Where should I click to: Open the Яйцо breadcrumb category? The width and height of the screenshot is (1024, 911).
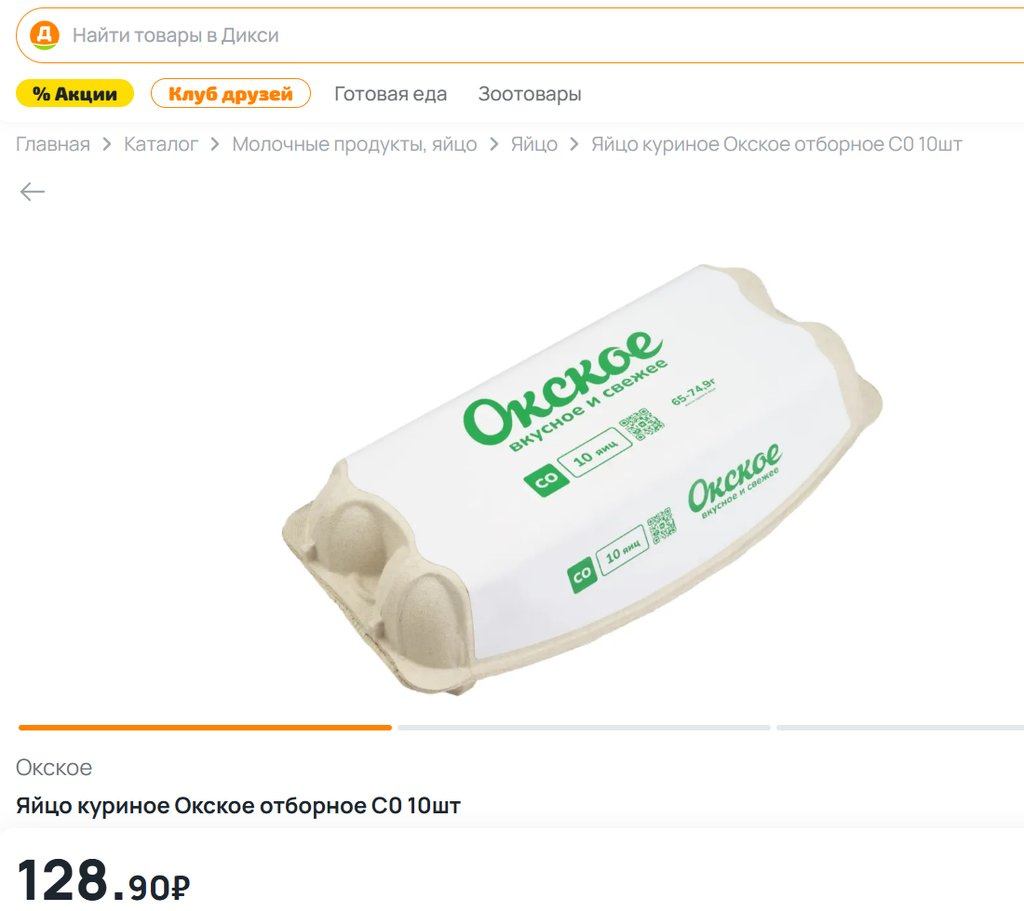(534, 145)
